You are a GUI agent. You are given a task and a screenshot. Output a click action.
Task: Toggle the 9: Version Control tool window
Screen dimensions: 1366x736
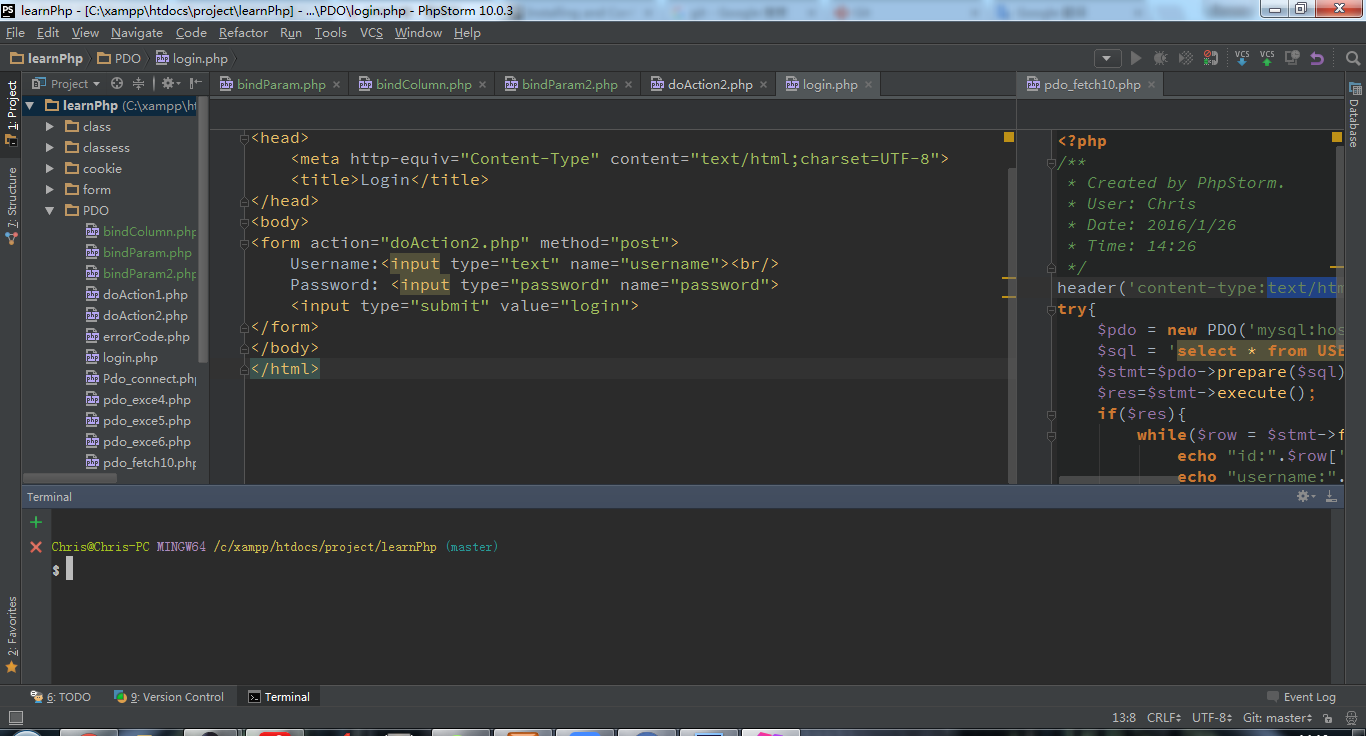(x=168, y=697)
